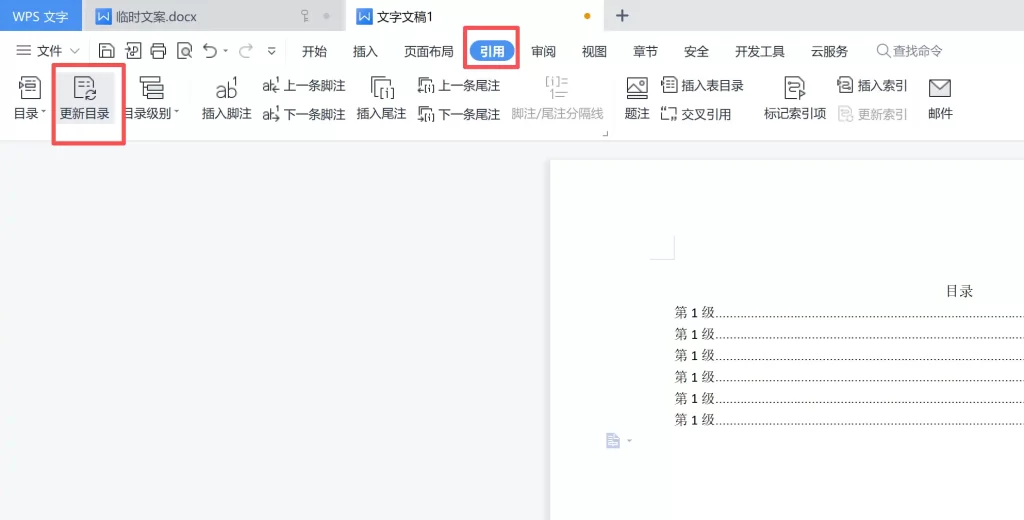Click the 更新目录 button

(85, 98)
